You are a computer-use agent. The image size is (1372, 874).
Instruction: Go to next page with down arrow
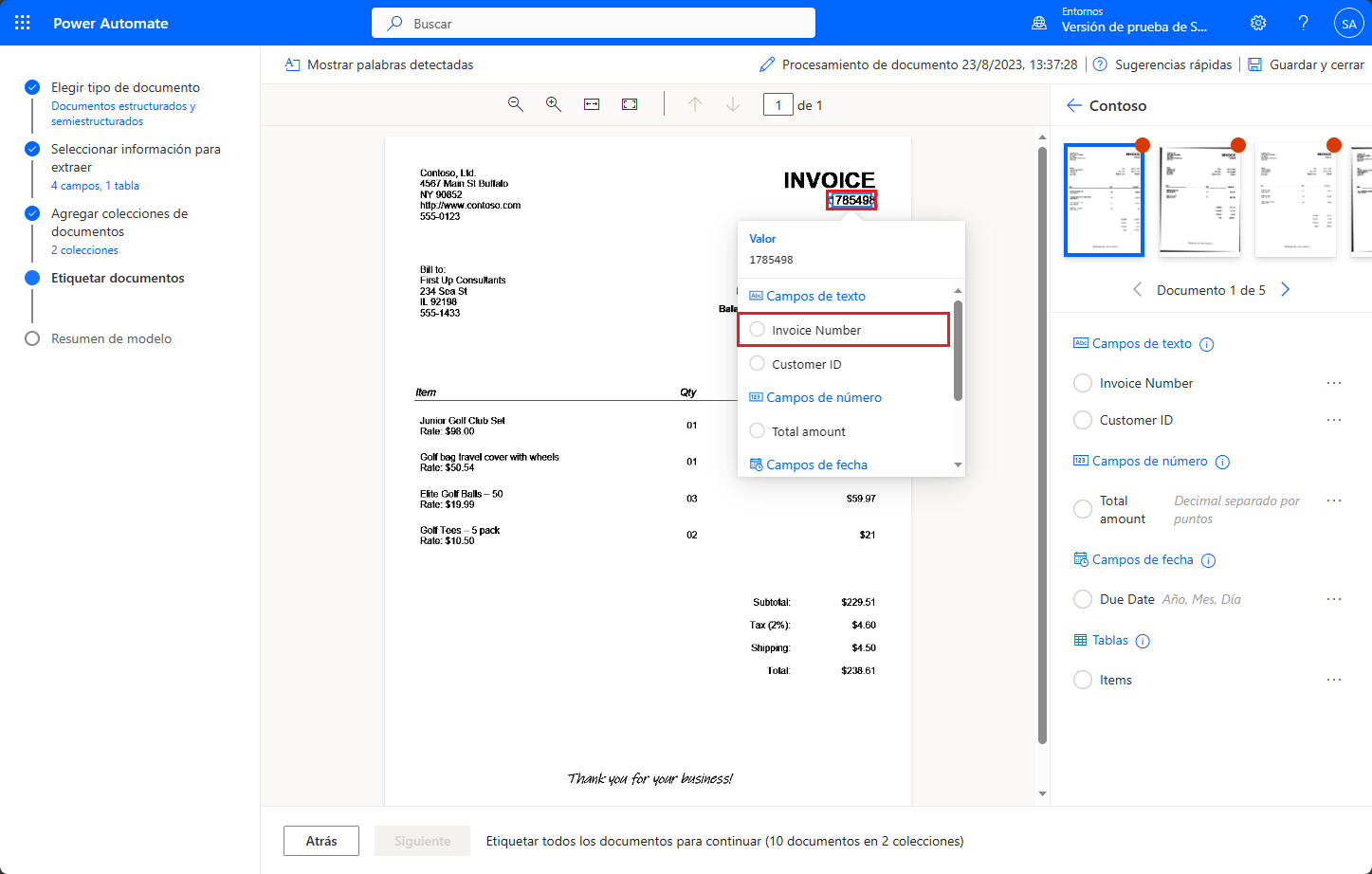(x=733, y=104)
